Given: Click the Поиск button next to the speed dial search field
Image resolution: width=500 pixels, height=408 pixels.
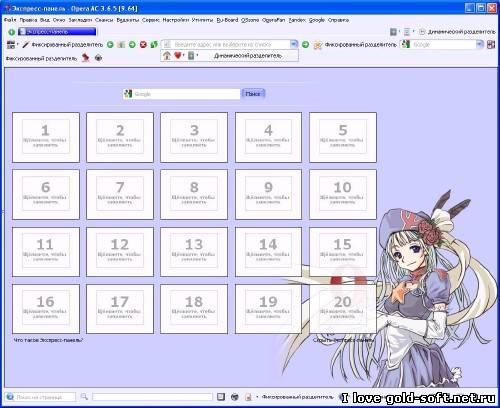Looking at the screenshot, I should click(x=253, y=94).
